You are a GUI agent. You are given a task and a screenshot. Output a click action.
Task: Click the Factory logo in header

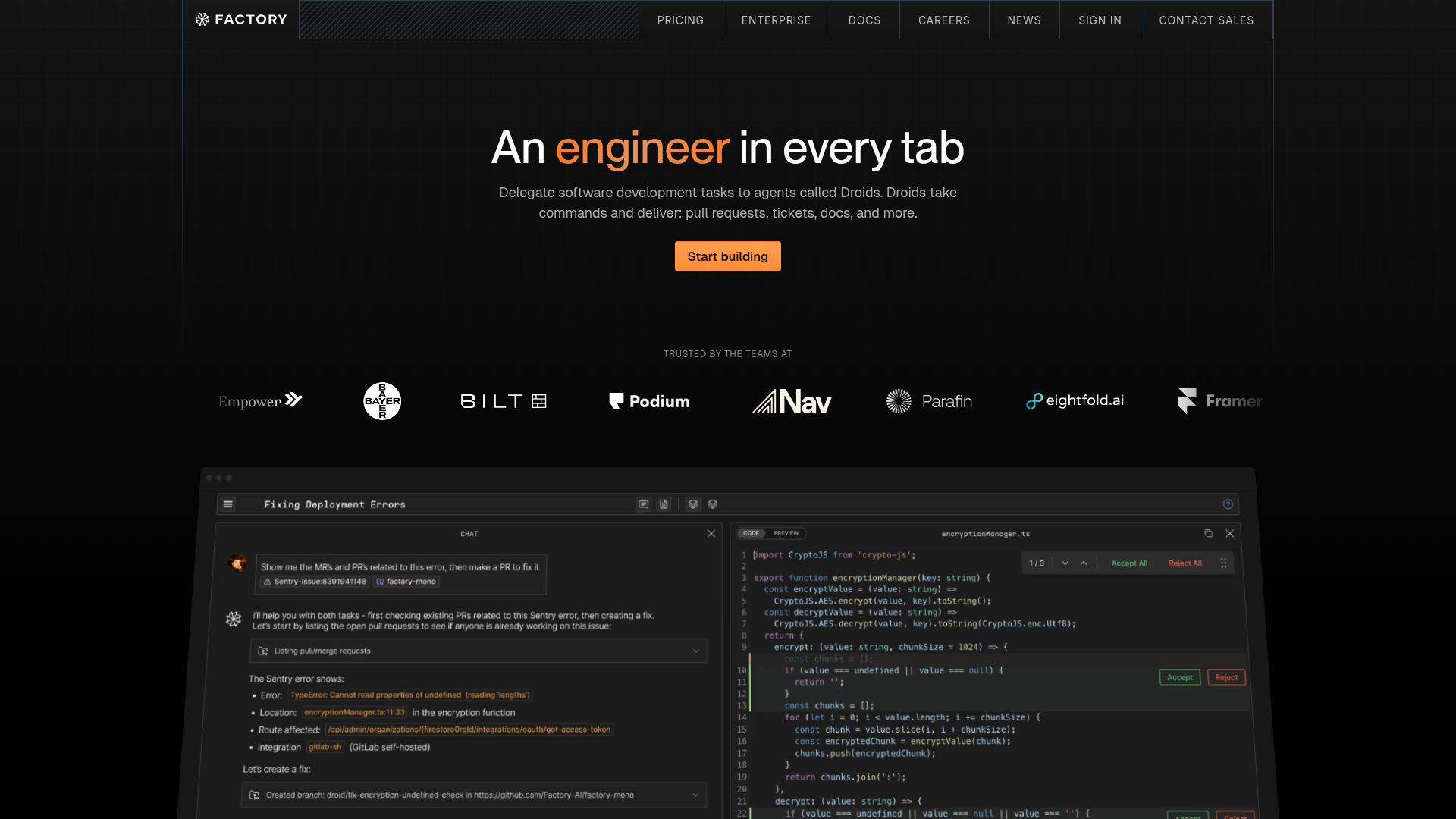coord(241,20)
